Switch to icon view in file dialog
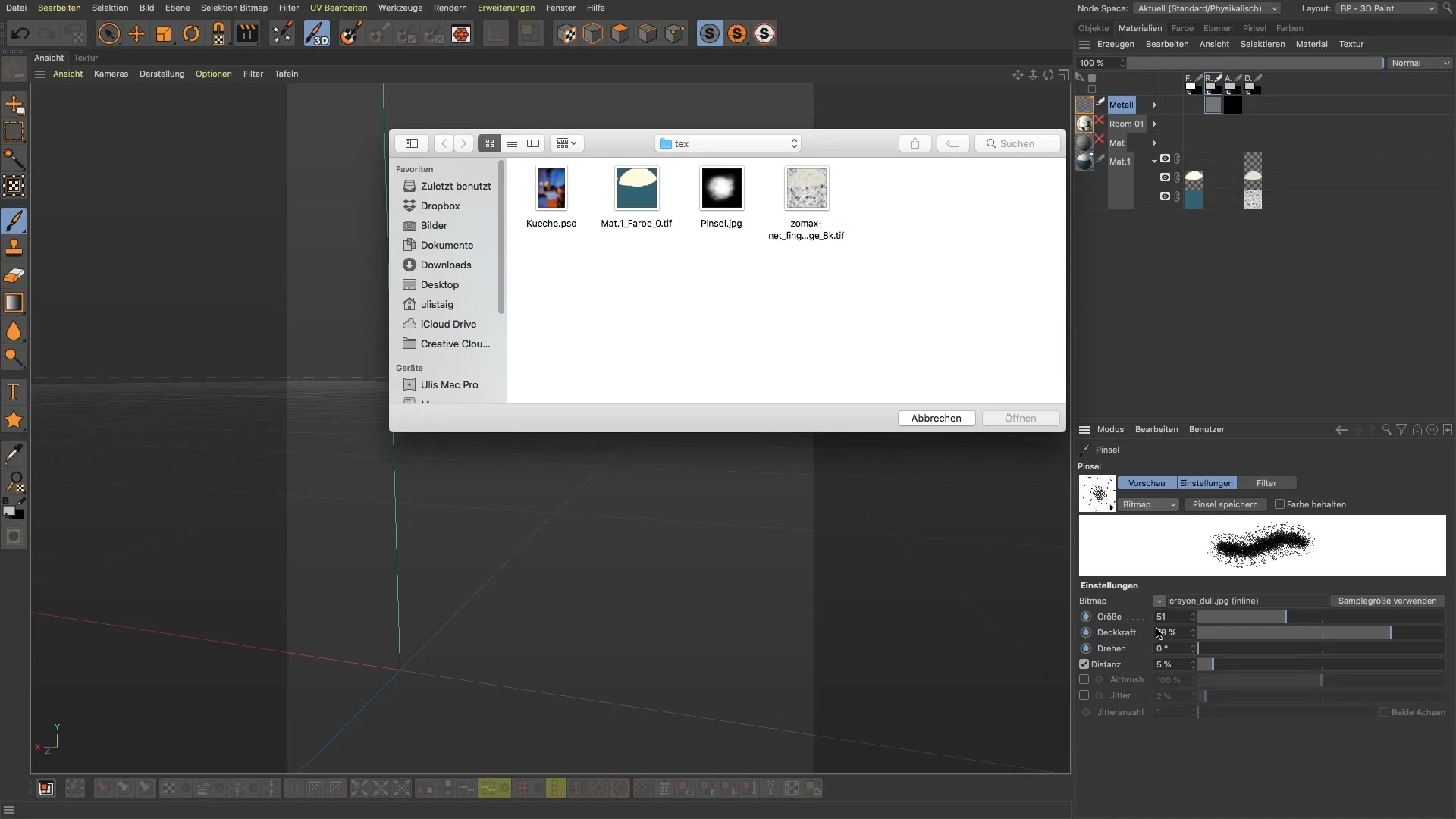Viewport: 1456px width, 819px height. tap(490, 143)
